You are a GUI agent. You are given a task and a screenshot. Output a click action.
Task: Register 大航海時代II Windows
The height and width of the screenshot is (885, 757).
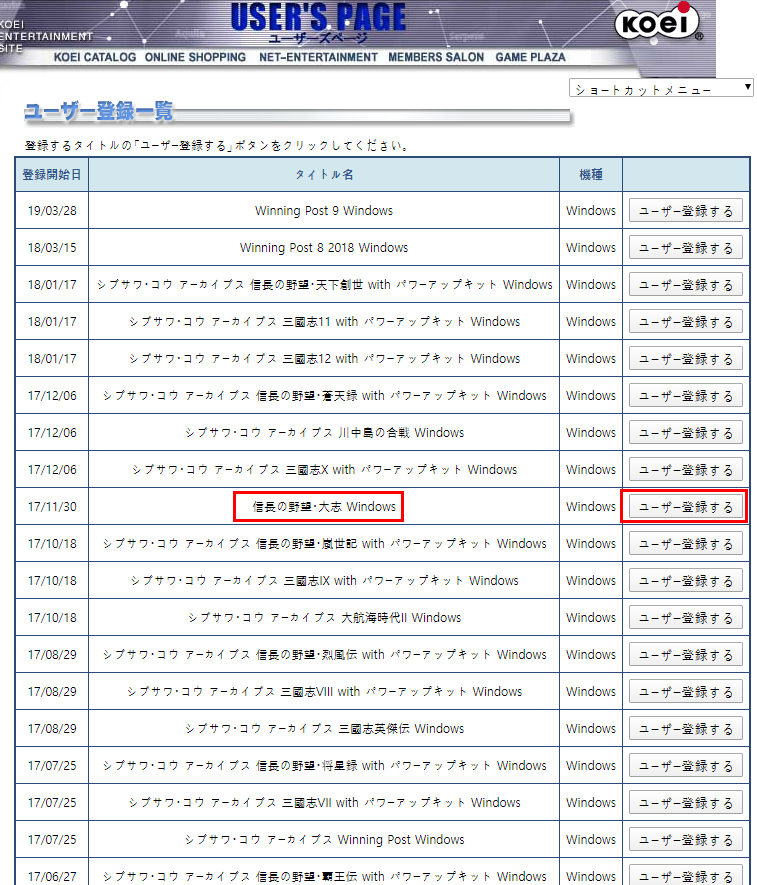(x=686, y=617)
